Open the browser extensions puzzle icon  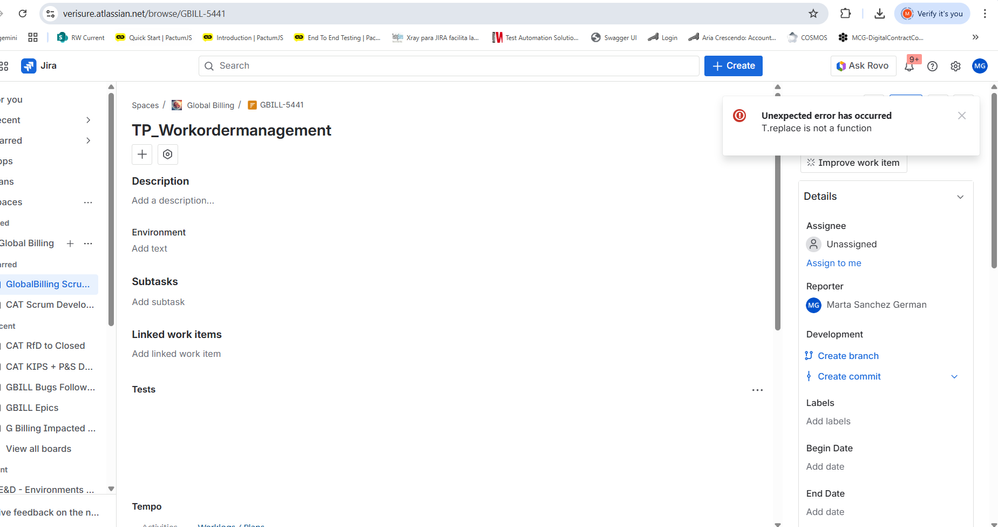point(845,13)
